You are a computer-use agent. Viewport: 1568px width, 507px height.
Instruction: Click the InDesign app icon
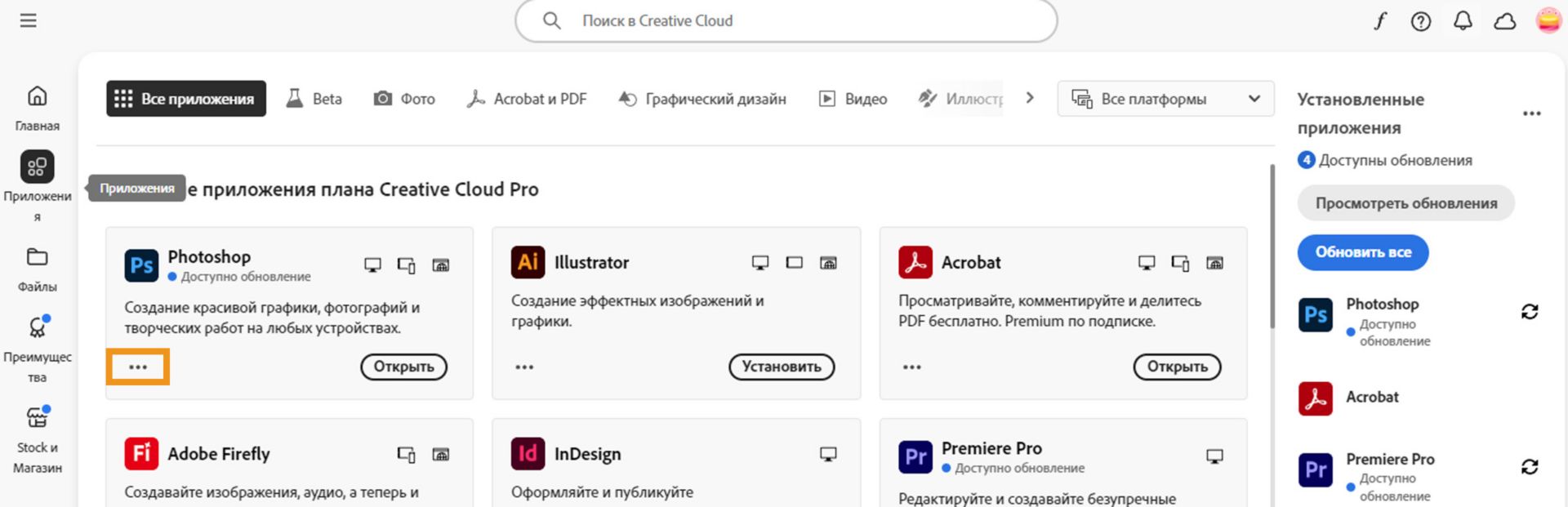(x=528, y=454)
